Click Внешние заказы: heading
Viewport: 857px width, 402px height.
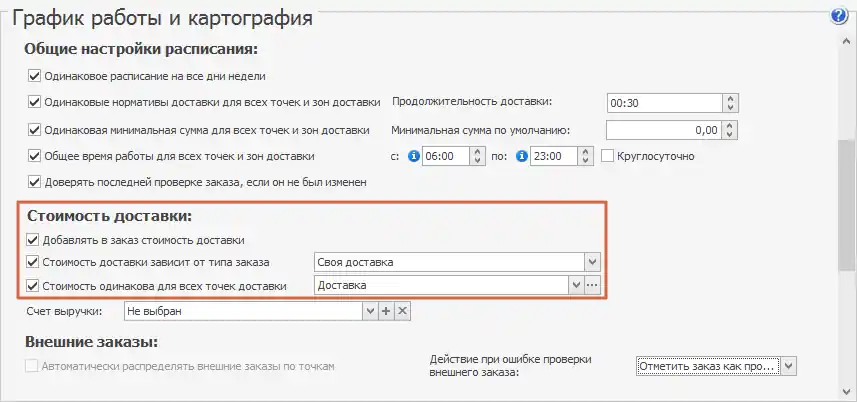[92, 342]
